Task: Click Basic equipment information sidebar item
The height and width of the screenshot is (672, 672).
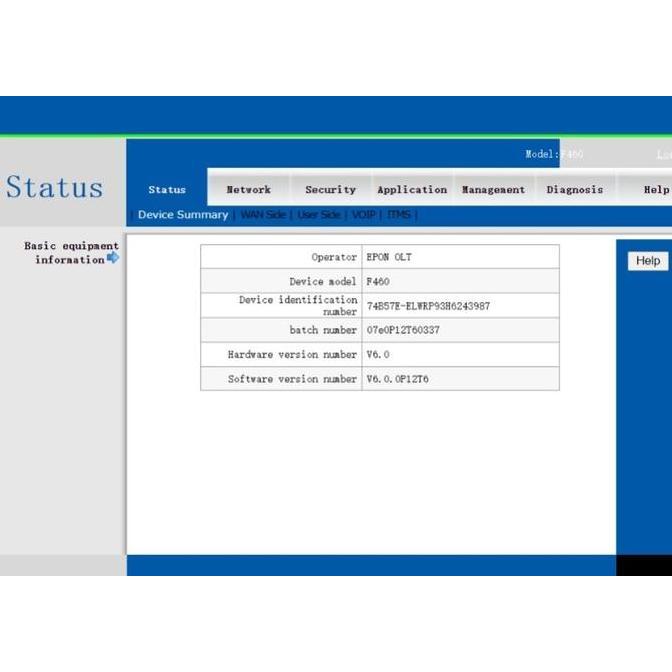Action: point(70,252)
